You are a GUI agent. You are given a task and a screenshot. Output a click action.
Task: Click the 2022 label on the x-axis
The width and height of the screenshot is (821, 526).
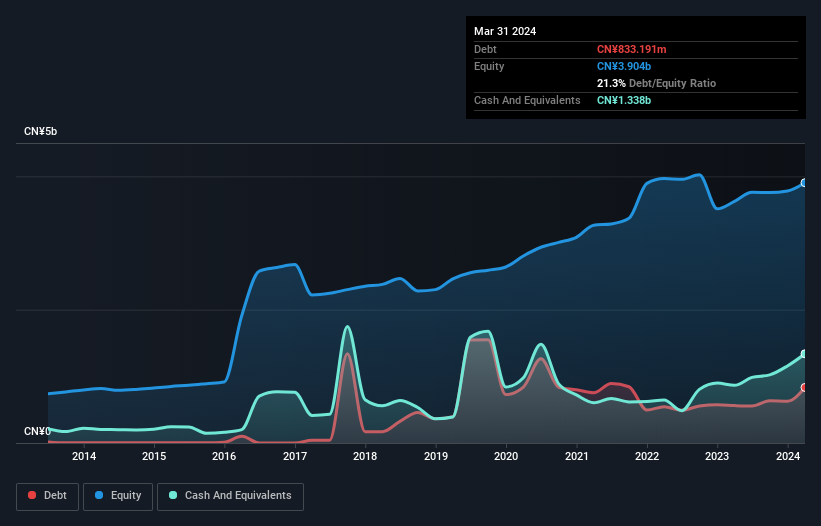[x=647, y=457]
